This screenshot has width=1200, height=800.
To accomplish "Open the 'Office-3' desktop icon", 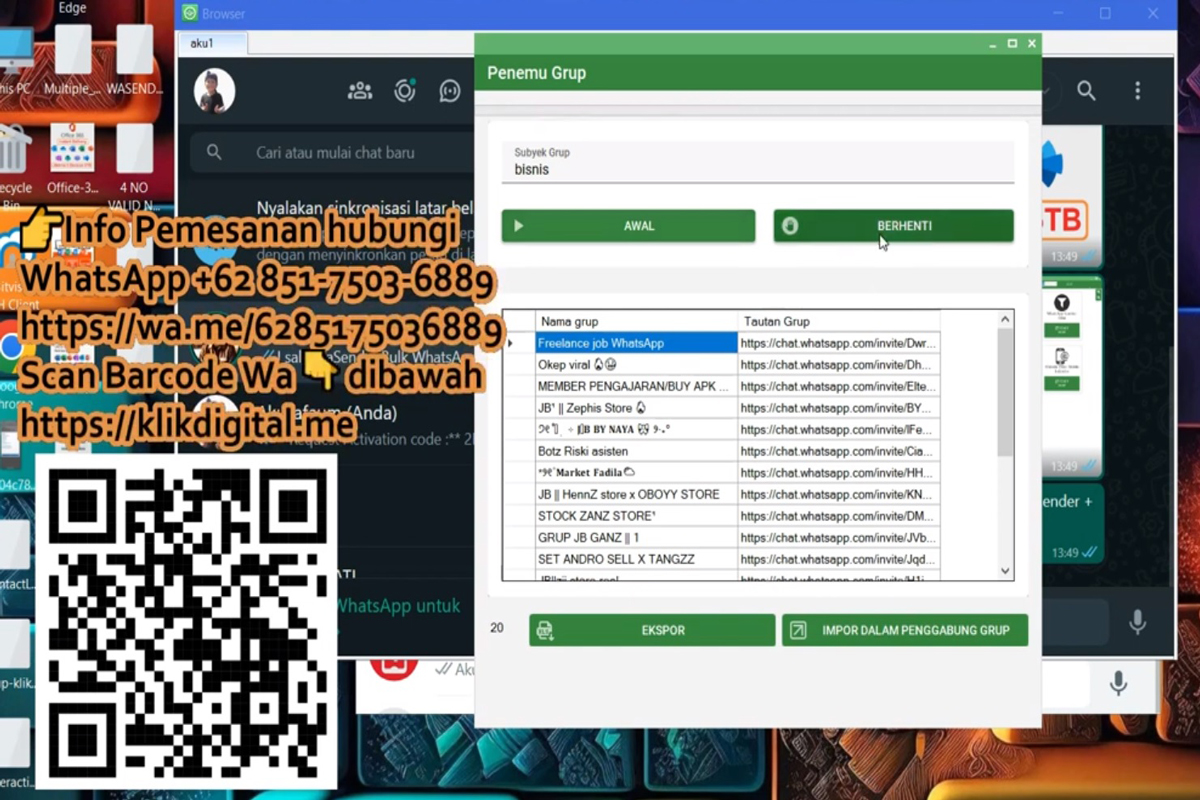I will click(73, 160).
